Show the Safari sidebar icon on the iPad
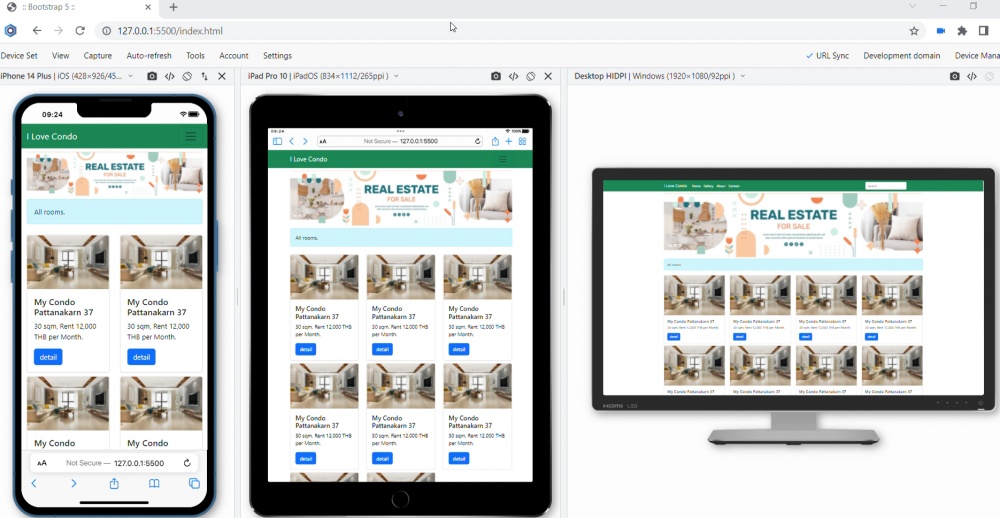 [x=277, y=142]
